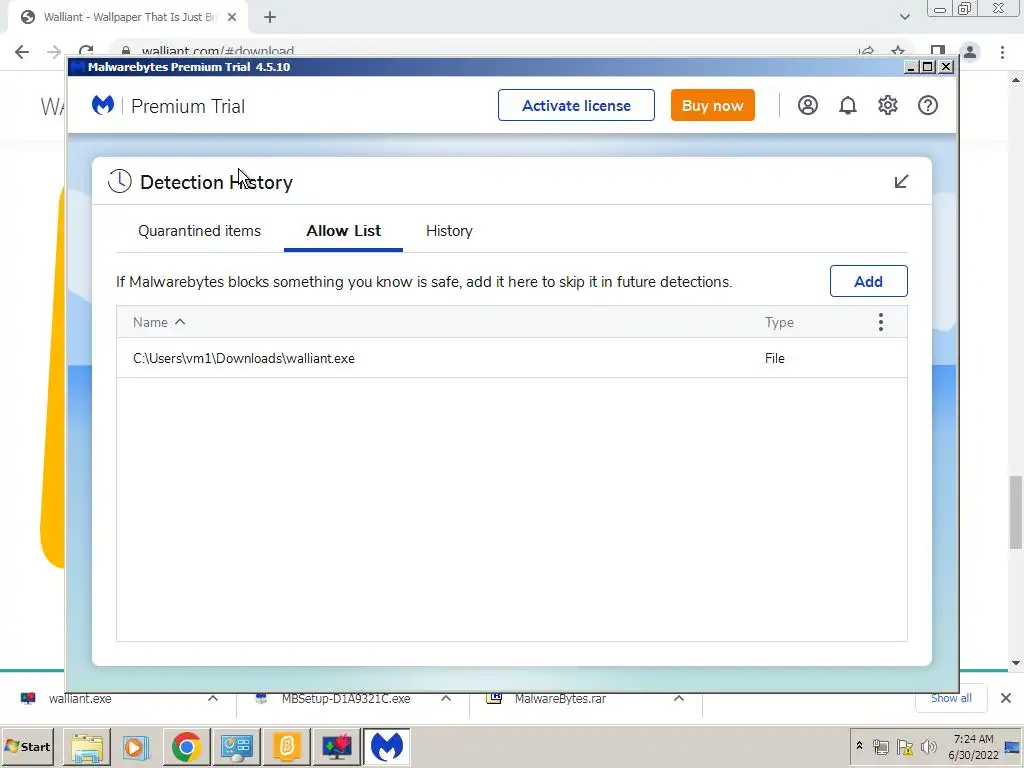This screenshot has height=768, width=1024.
Task: Click the Type column header
Action: click(x=779, y=322)
